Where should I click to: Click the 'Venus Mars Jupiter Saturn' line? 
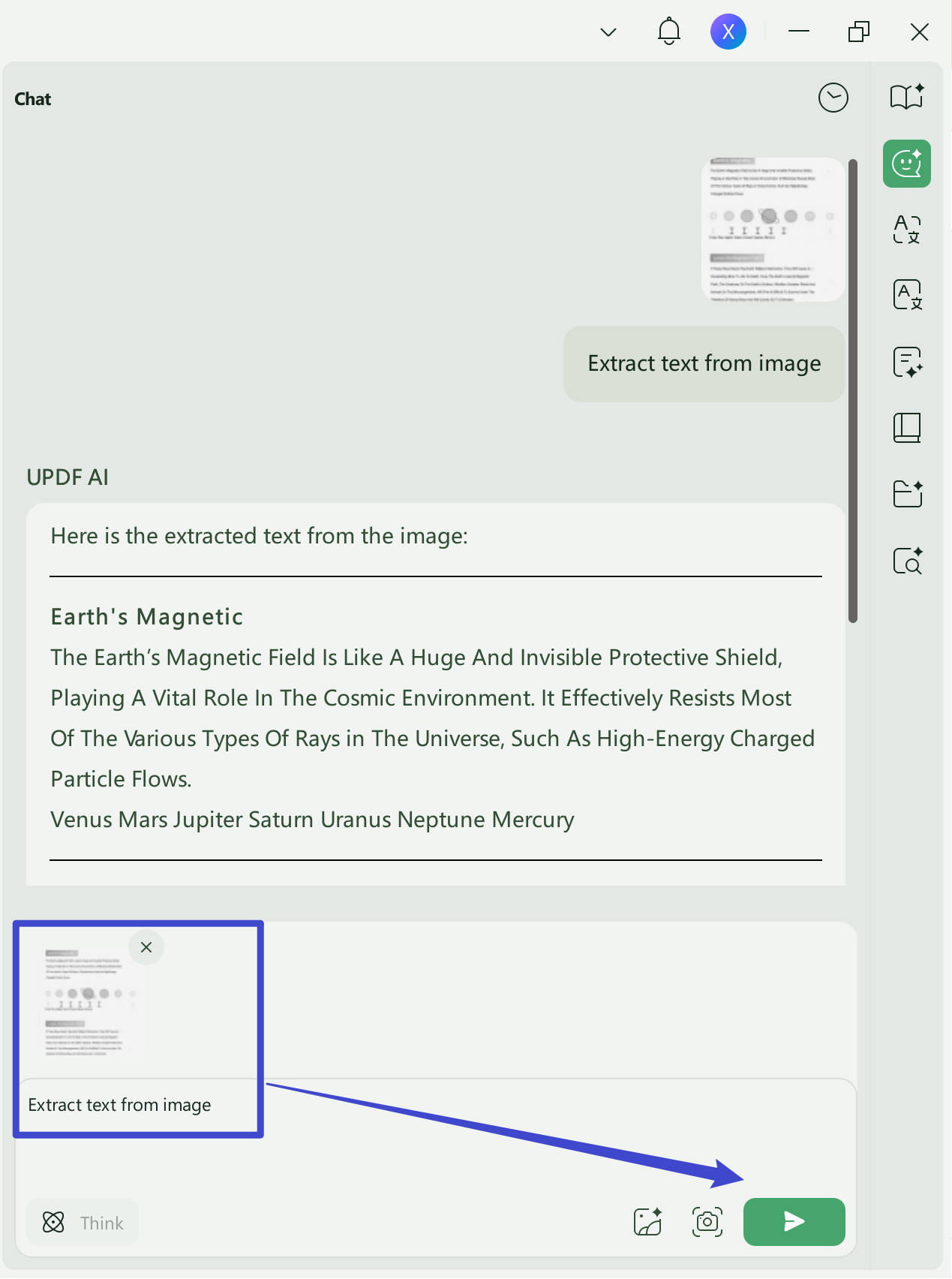pyautogui.click(x=312, y=819)
